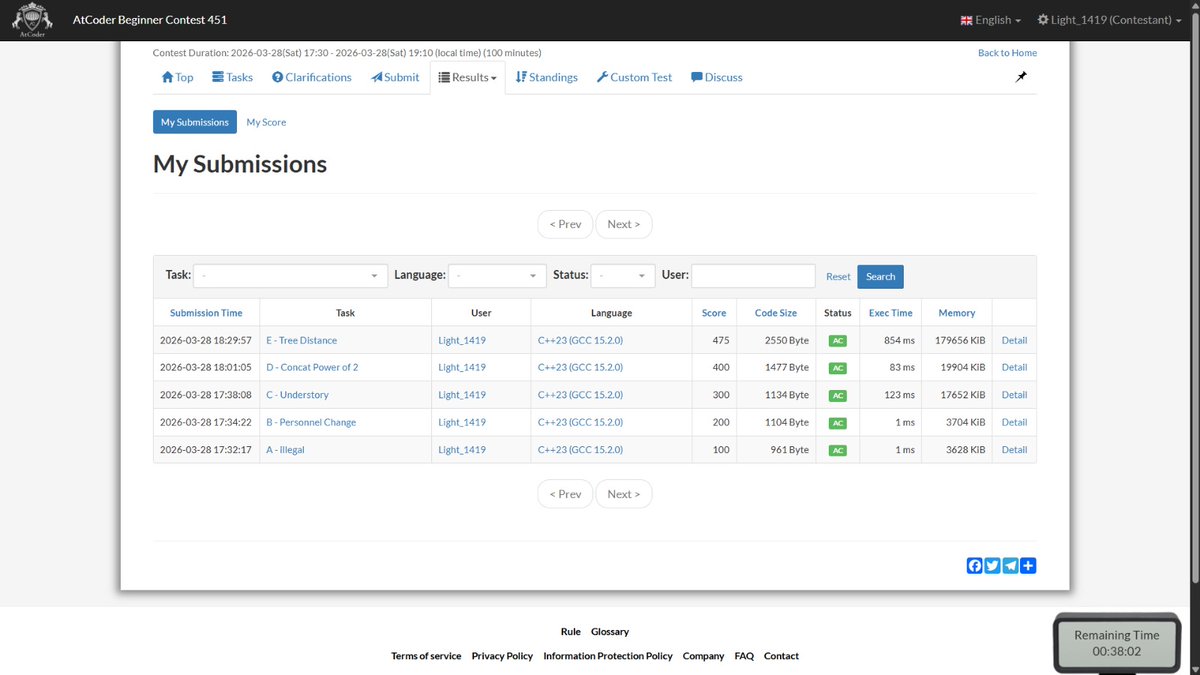Select the My Submissions pill
Screen dimensions: 1200x675
(x=195, y=122)
